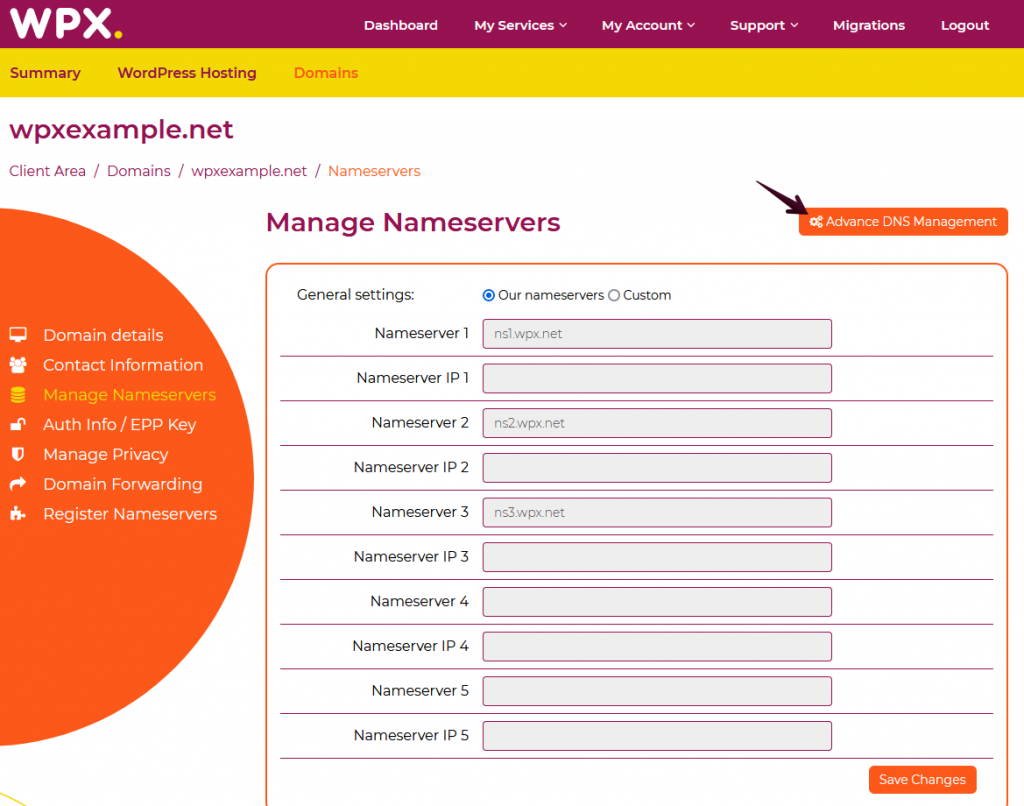Image resolution: width=1024 pixels, height=806 pixels.
Task: Expand the My Services dropdown menu
Action: click(520, 25)
